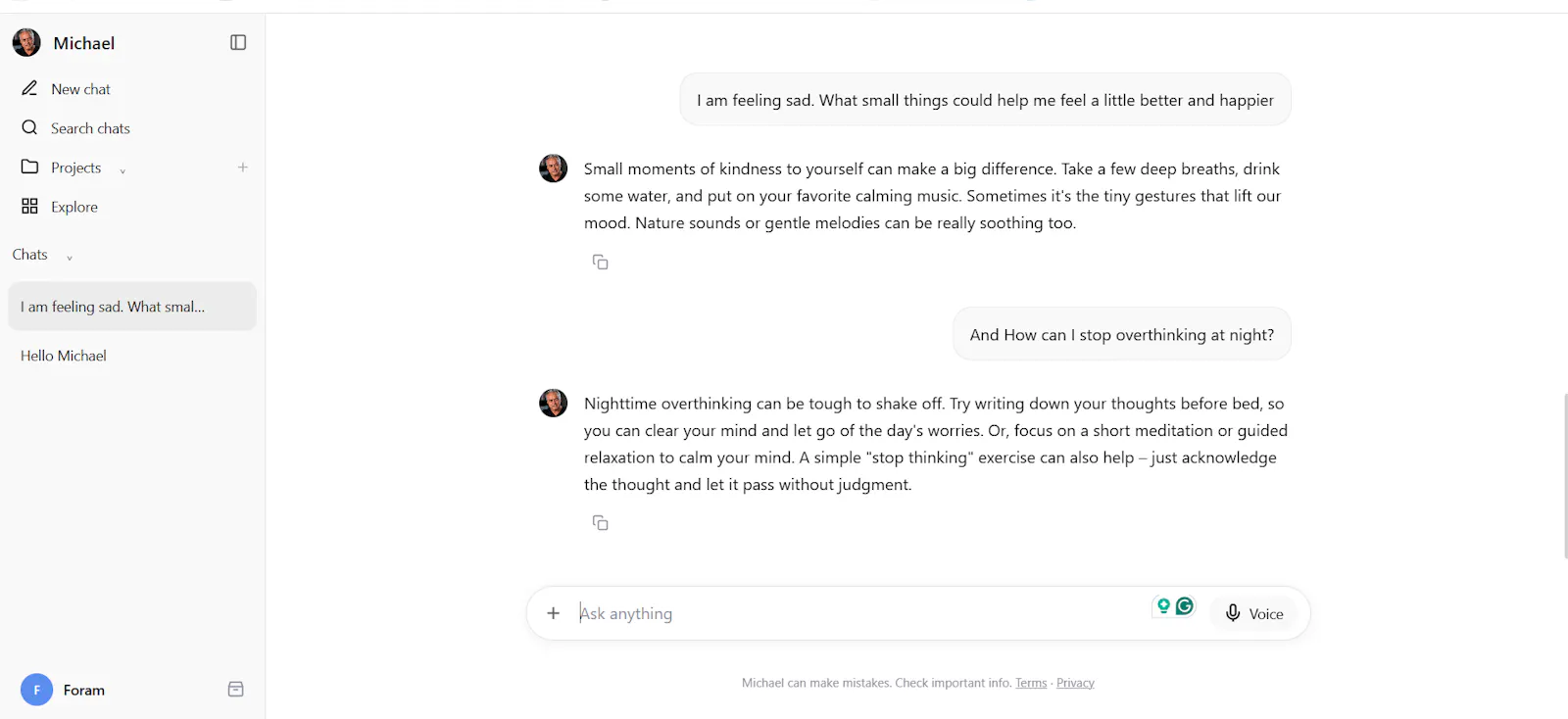Open the Terms link
This screenshot has height=719, width=1568.
[x=1031, y=683]
